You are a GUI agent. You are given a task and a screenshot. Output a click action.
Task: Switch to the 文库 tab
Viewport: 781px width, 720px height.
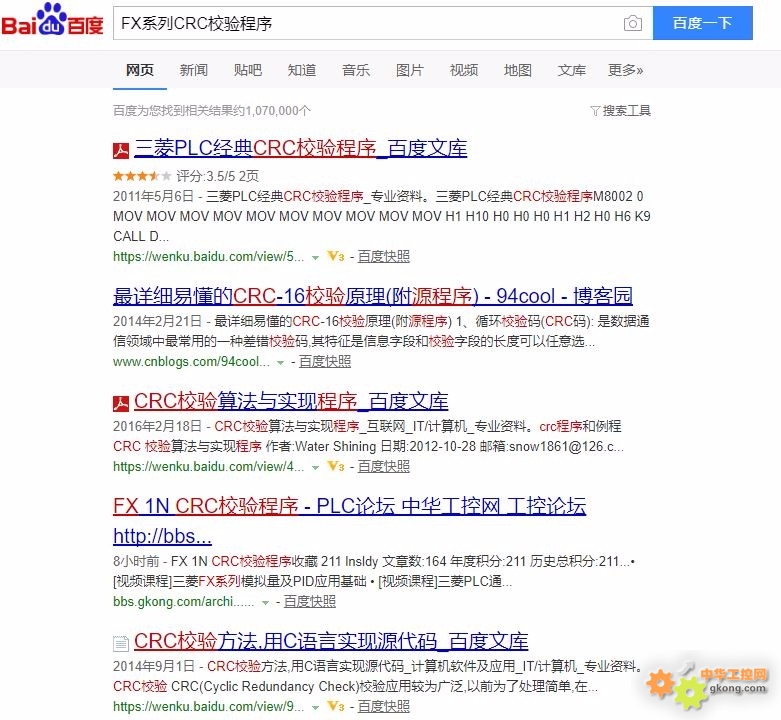pyautogui.click(x=572, y=70)
